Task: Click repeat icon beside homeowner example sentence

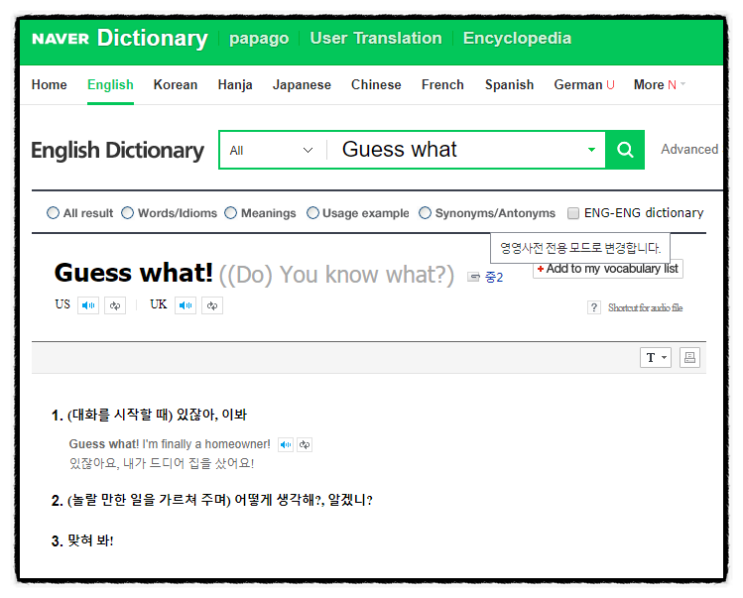Action: [x=304, y=444]
